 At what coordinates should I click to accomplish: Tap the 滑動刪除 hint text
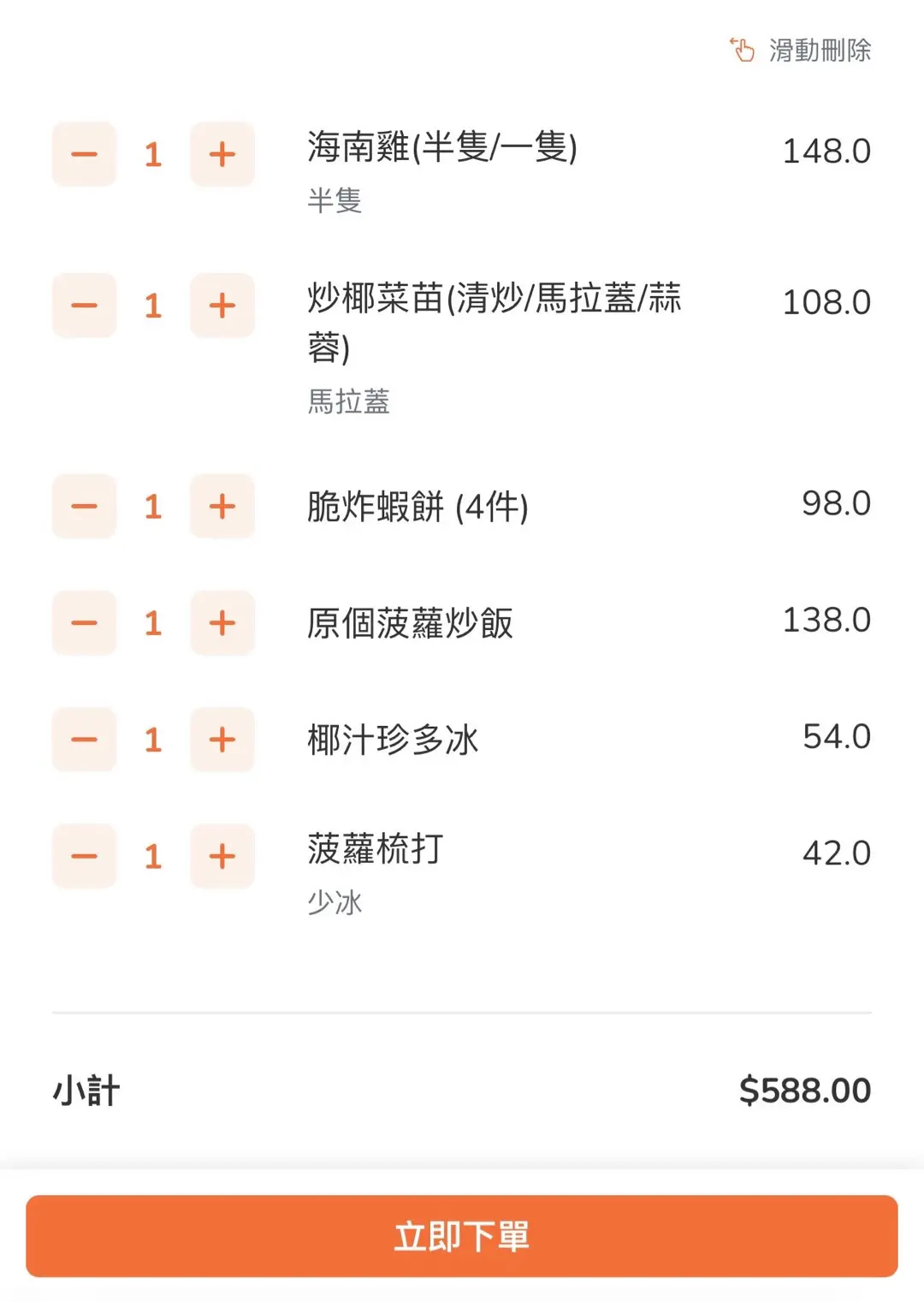coord(820,50)
